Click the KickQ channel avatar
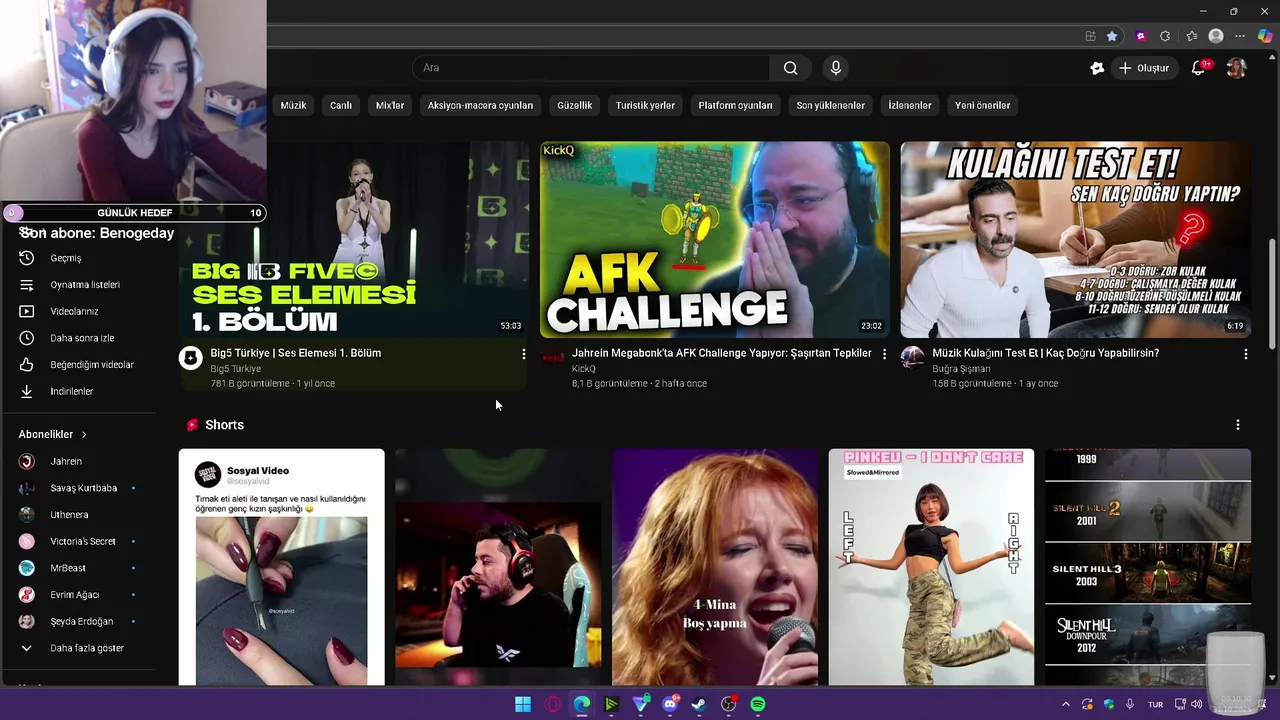Screen dimensions: 1280x720 point(552,358)
